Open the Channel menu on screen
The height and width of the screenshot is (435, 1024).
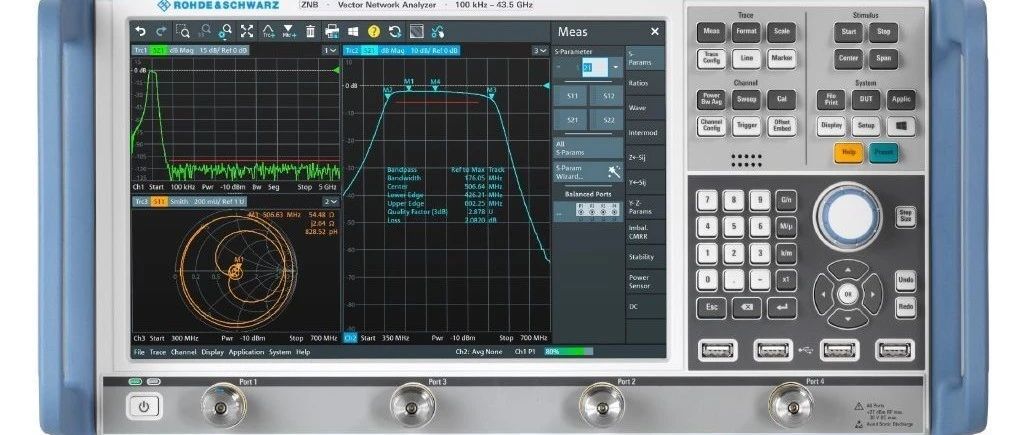click(x=184, y=352)
